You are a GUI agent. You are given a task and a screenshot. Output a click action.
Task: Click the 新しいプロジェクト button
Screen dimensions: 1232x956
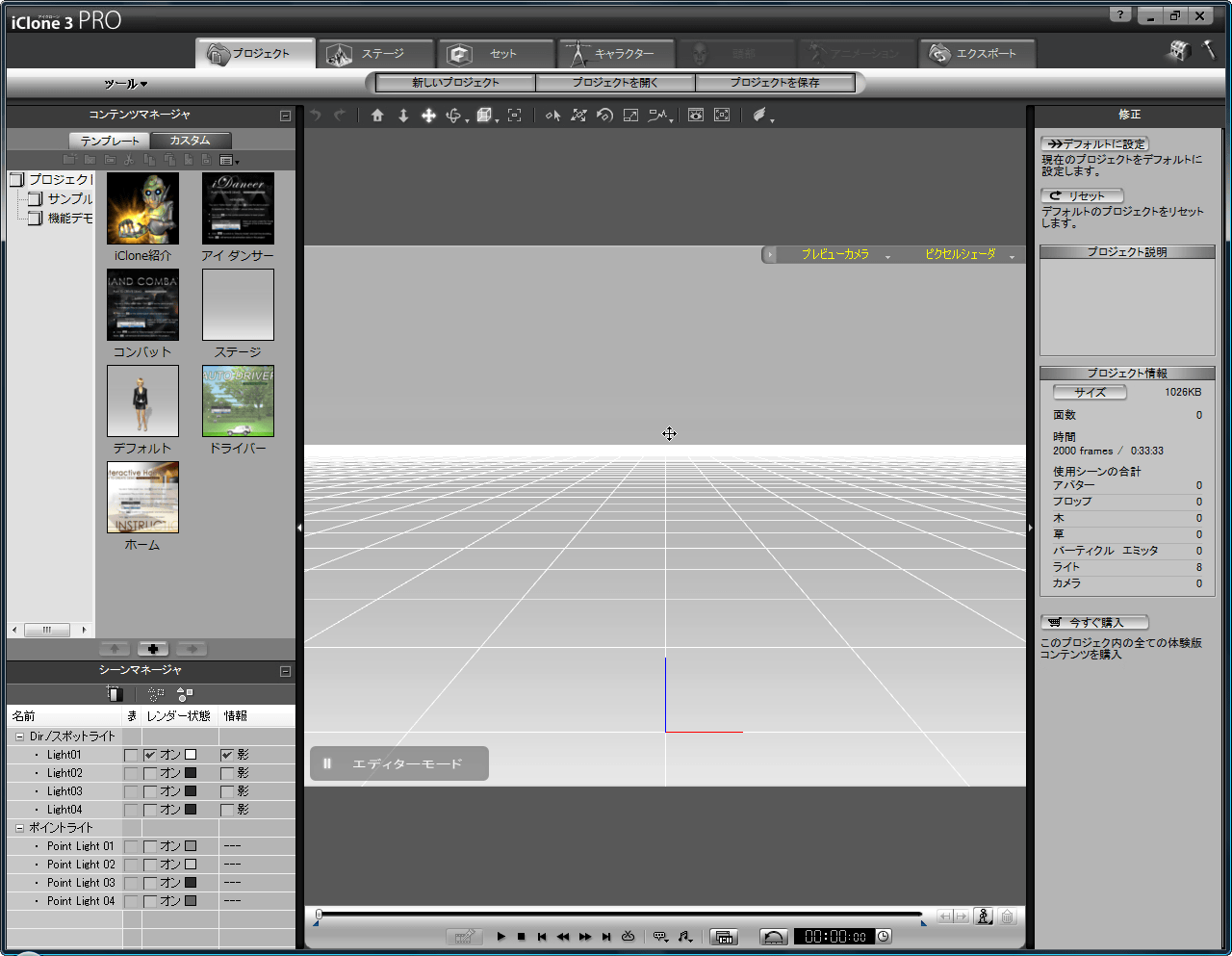[x=456, y=83]
